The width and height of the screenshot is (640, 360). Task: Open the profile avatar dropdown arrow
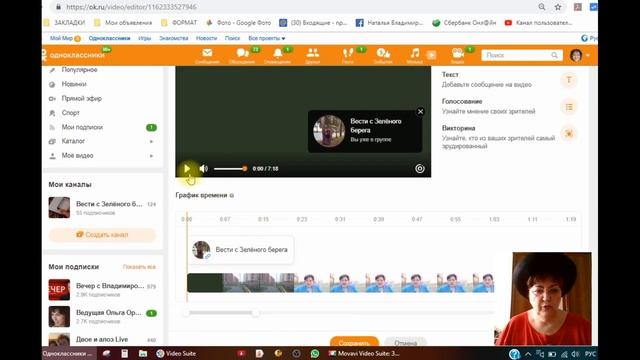(588, 55)
